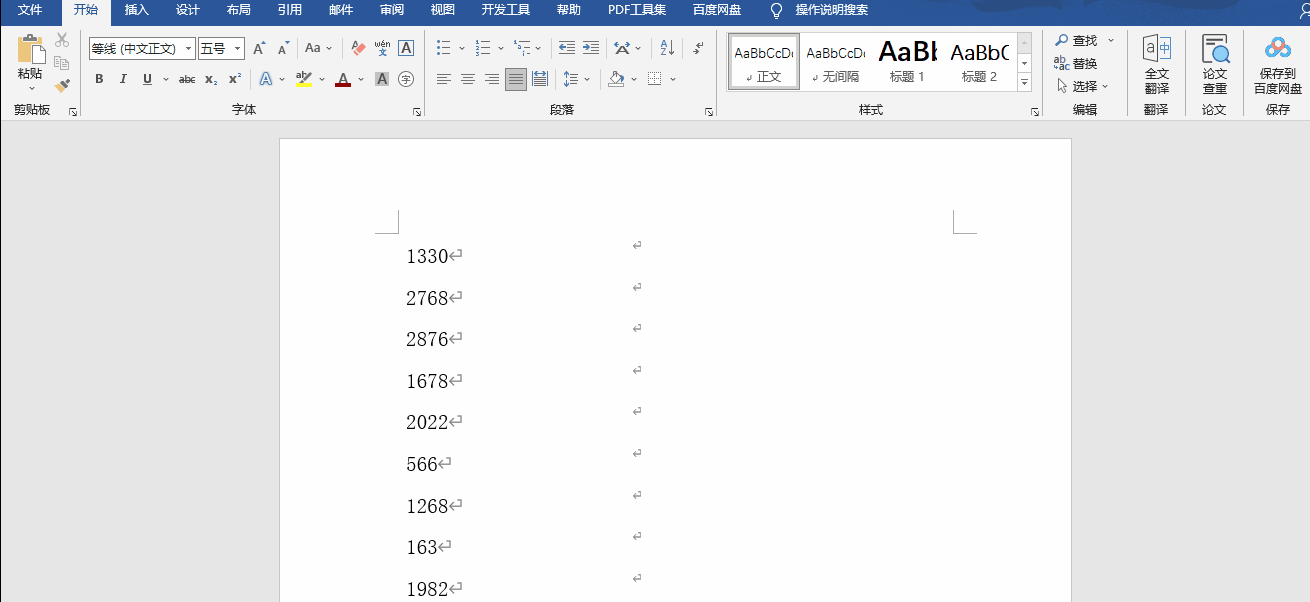The height and width of the screenshot is (602, 1310).
Task: Click the Copy icon in the clipboard group
Action: [62, 63]
